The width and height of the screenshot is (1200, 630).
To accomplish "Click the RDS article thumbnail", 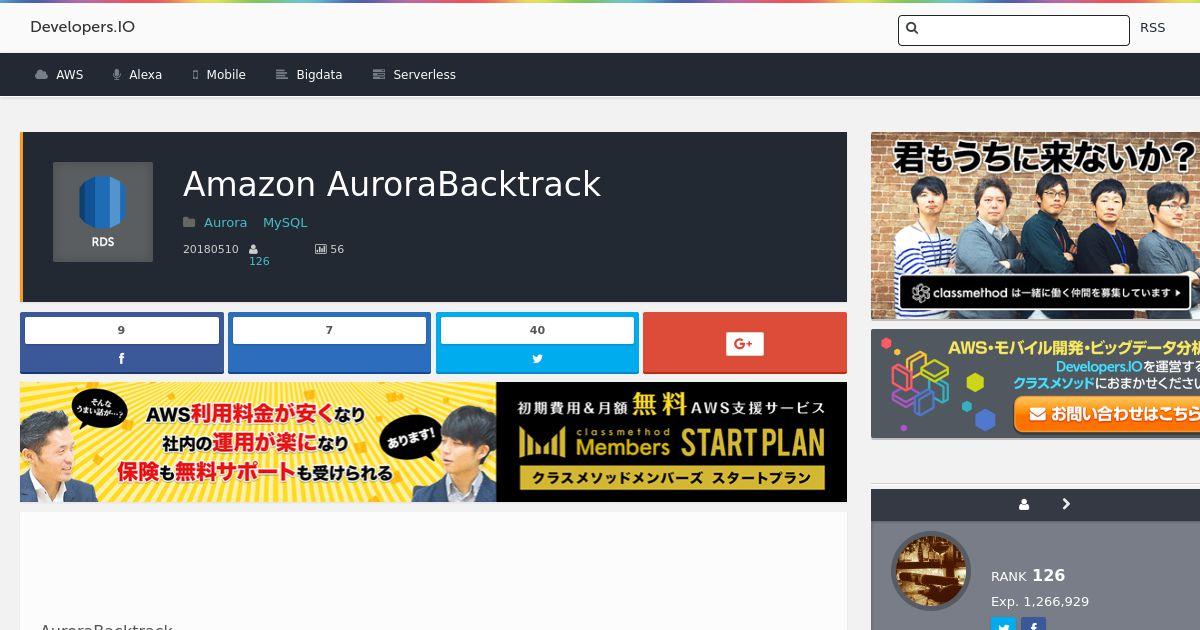I will [x=103, y=212].
